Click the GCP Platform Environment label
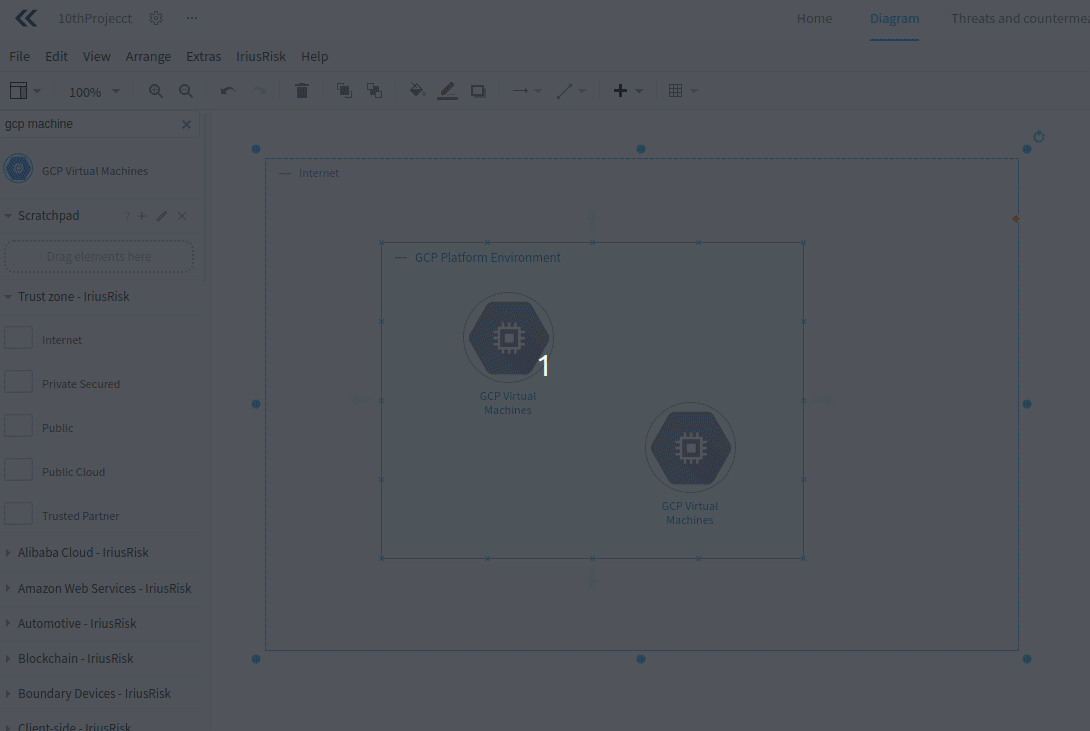 tap(488, 257)
